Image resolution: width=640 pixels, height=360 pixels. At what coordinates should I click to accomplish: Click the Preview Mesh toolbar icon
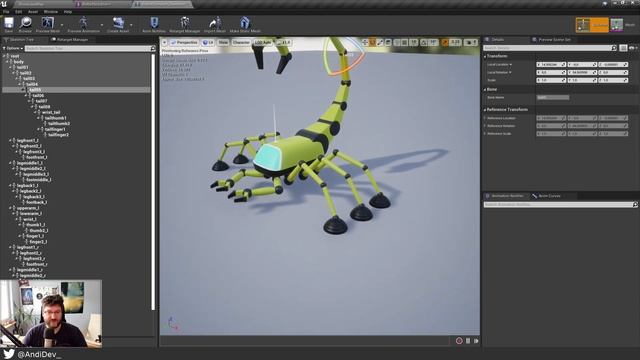47,23
